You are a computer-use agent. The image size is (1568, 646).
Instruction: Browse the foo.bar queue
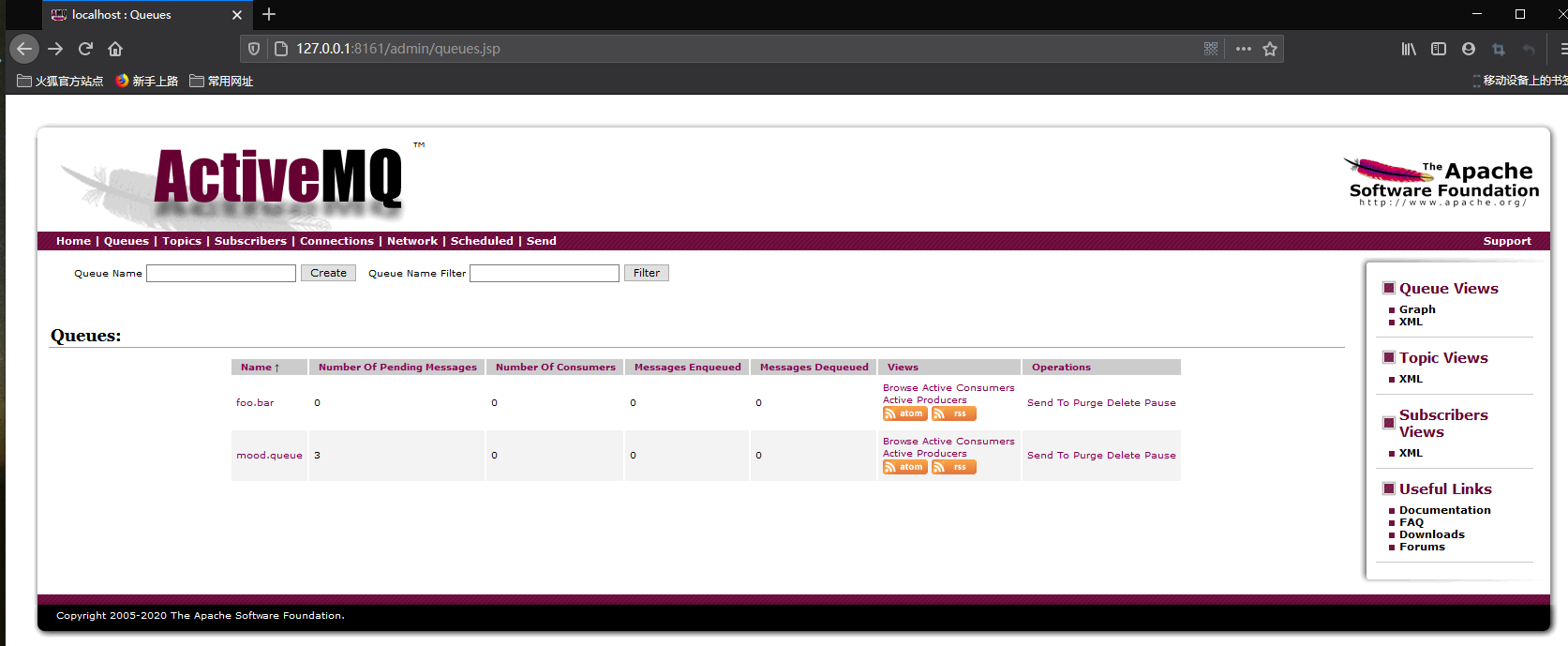(x=901, y=387)
